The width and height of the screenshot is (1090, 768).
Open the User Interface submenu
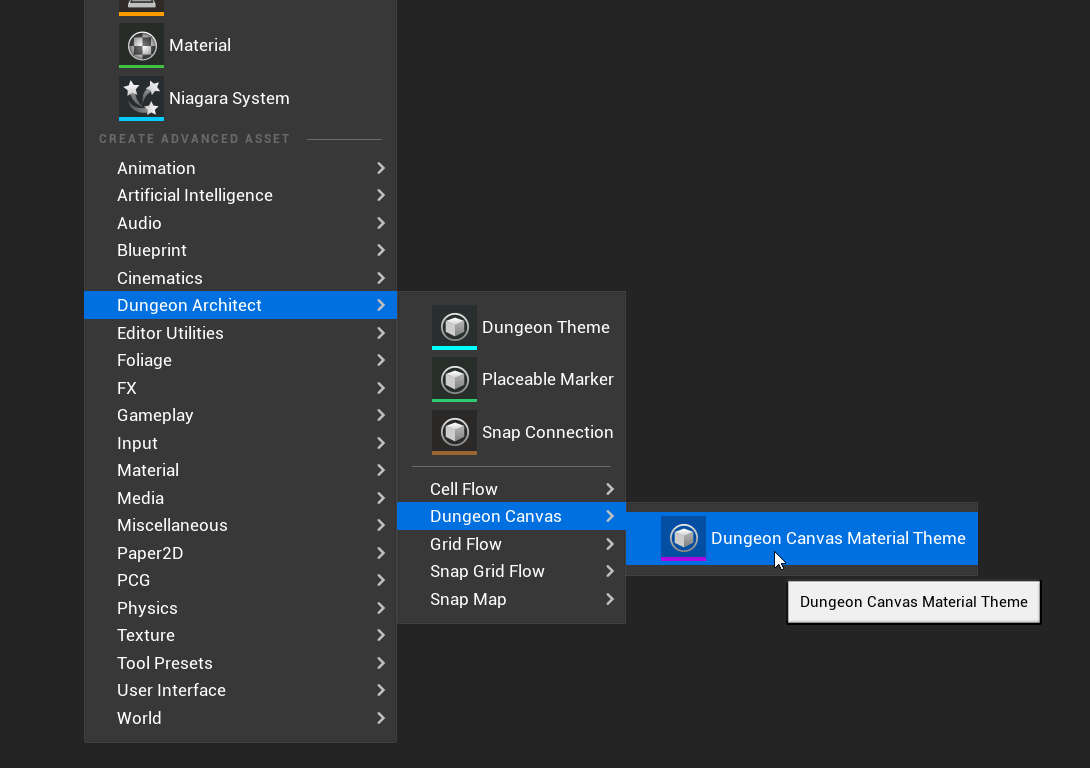tap(241, 690)
